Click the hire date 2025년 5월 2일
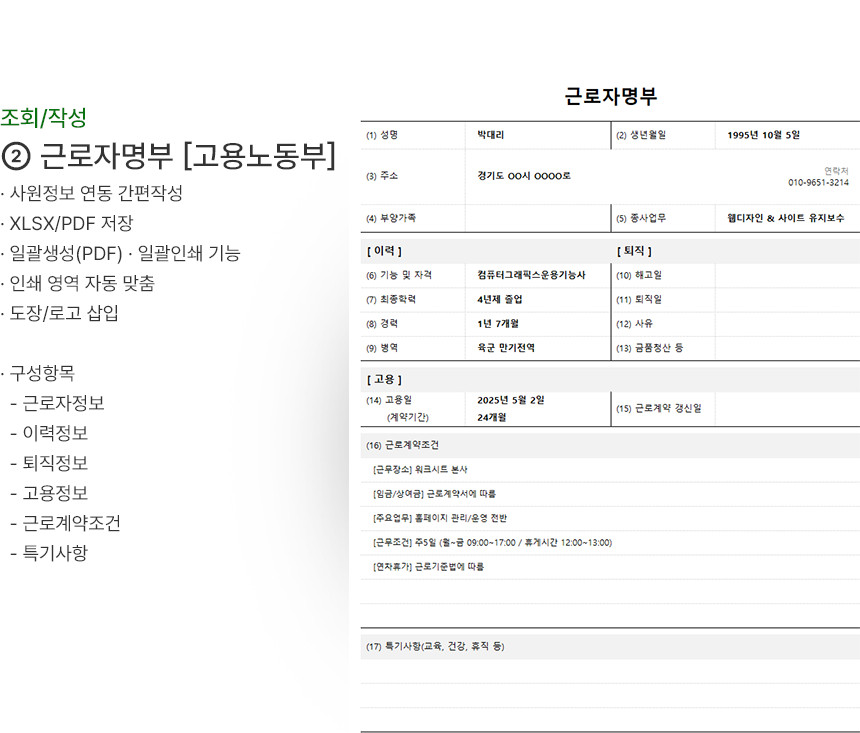The width and height of the screenshot is (860, 733). 510,400
